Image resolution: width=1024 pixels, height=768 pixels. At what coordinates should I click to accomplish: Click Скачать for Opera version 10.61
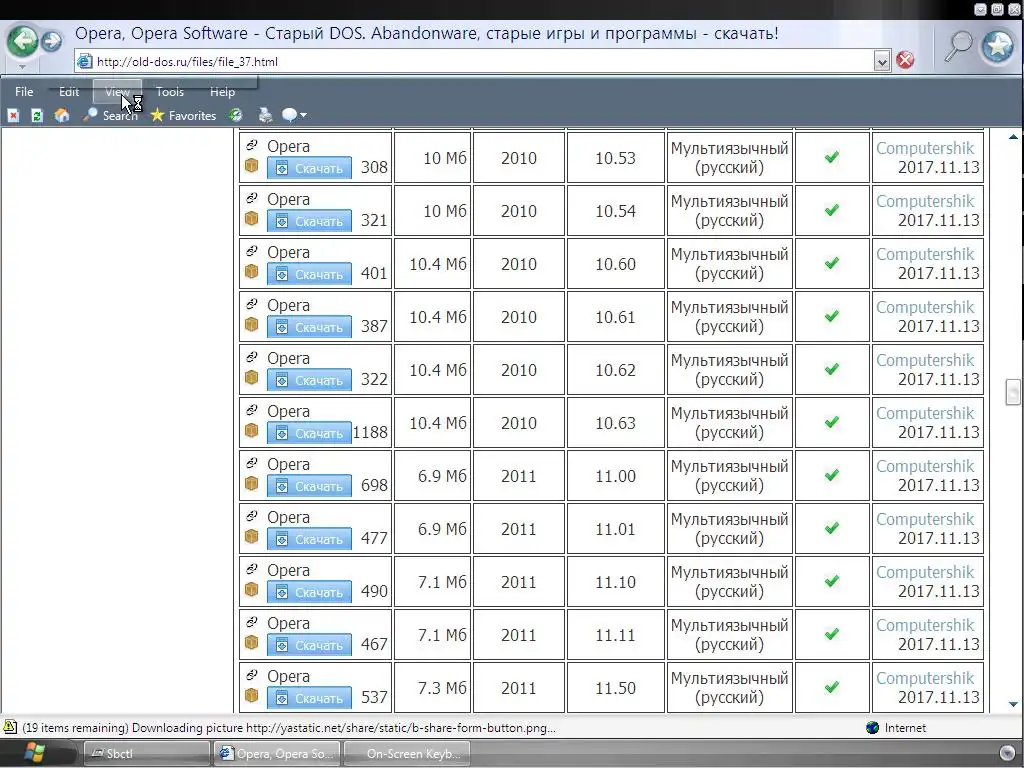click(x=309, y=327)
